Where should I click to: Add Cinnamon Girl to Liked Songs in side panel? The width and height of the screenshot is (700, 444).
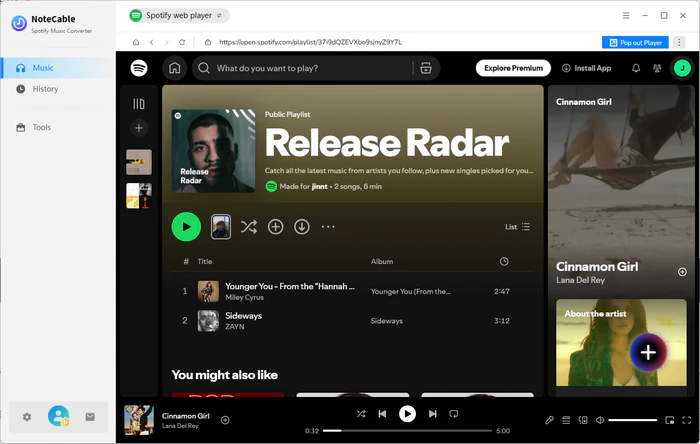[x=682, y=272]
